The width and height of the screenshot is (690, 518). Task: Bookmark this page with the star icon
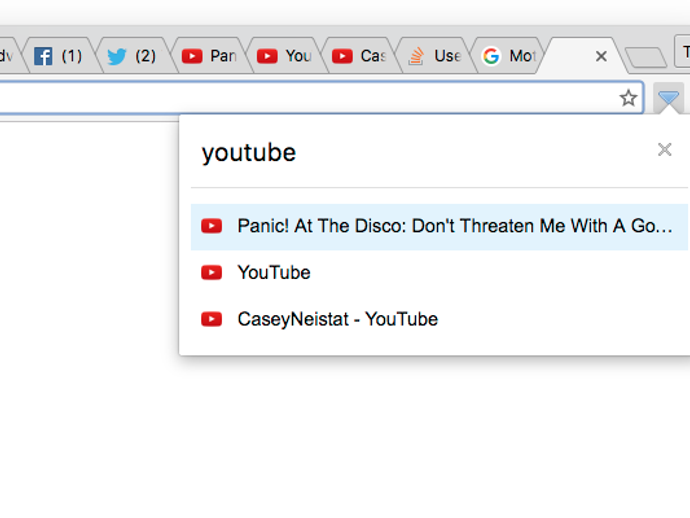coord(628,98)
